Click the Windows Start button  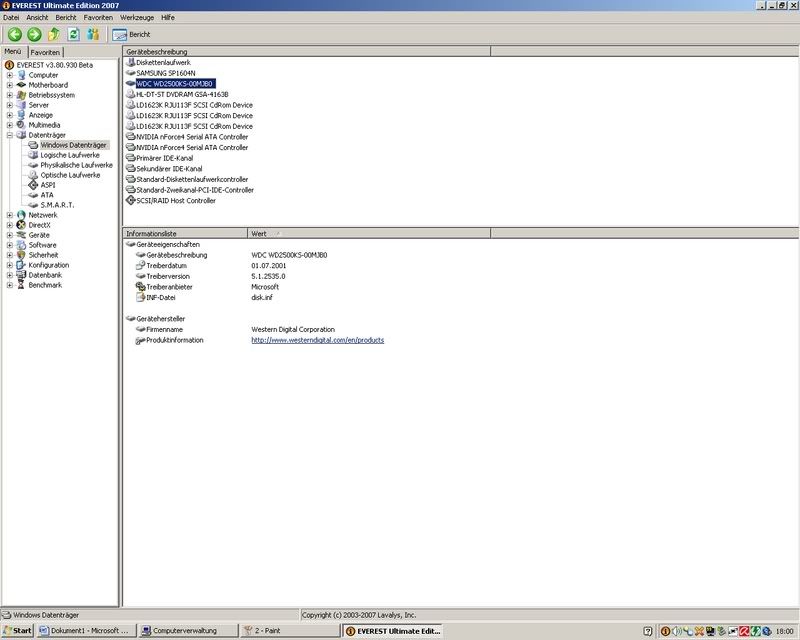pyautogui.click(x=18, y=631)
